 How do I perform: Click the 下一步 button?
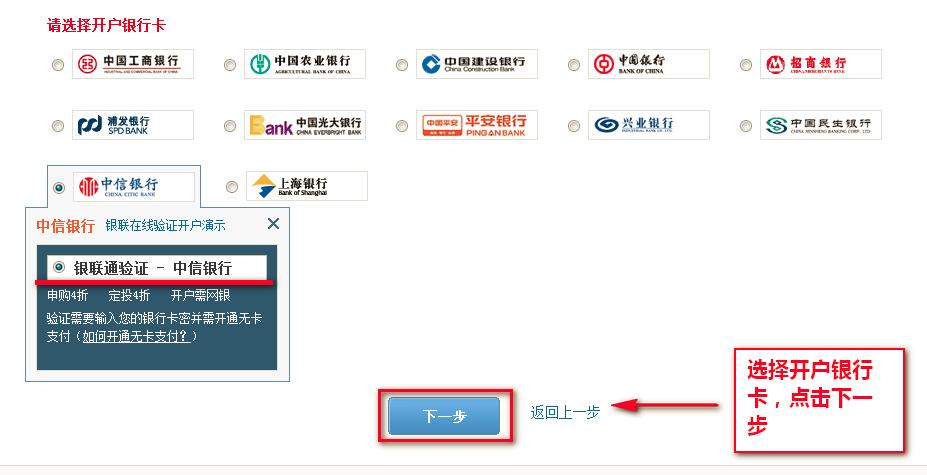[x=444, y=416]
